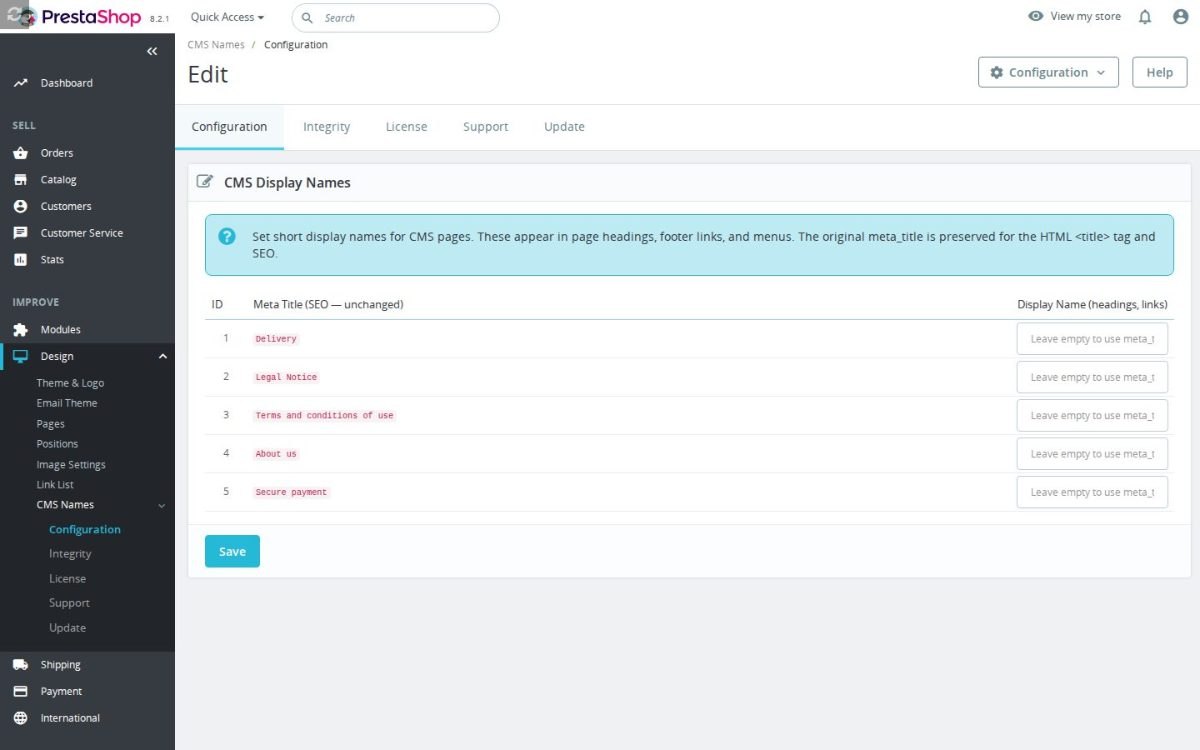Click the Catalog store icon
Screen dimensions: 1200x750
(20, 180)
